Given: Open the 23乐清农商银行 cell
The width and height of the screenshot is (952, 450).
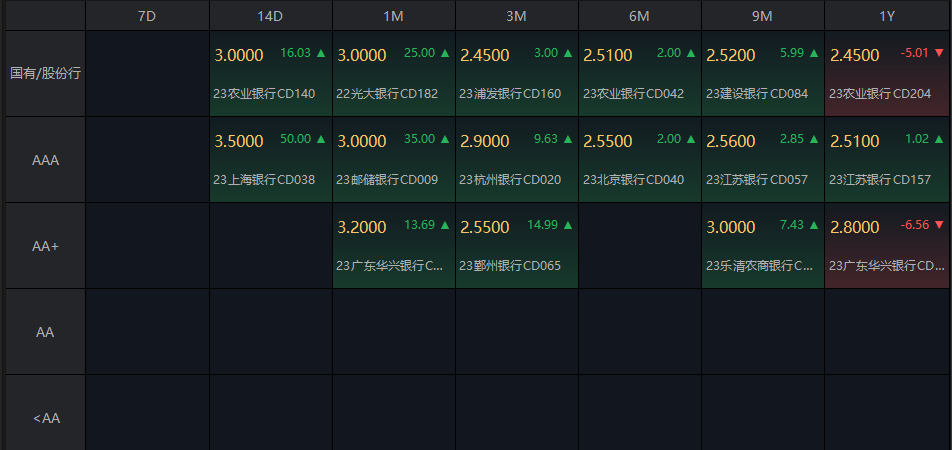Looking at the screenshot, I should (763, 246).
